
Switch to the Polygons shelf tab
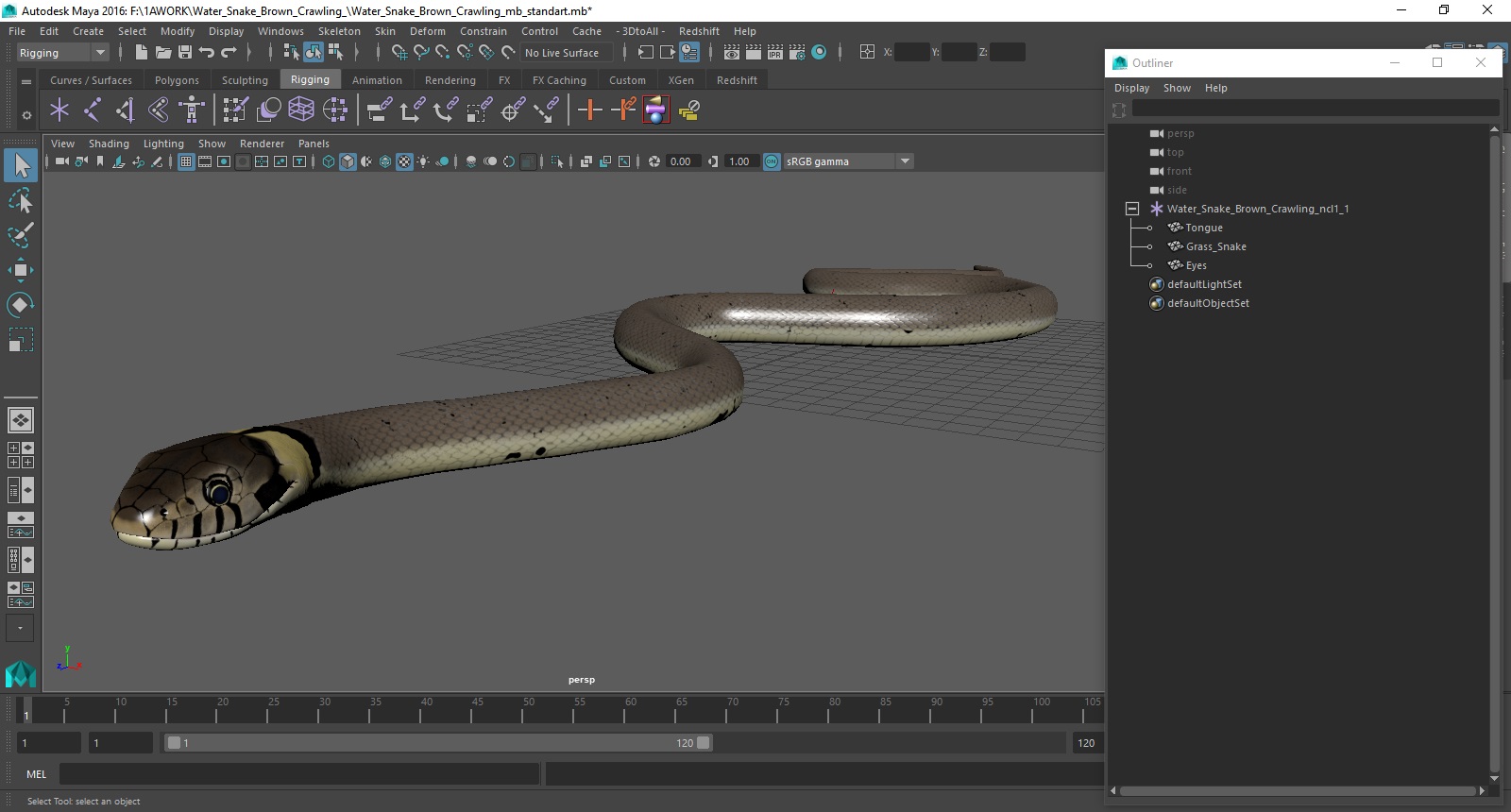click(177, 80)
